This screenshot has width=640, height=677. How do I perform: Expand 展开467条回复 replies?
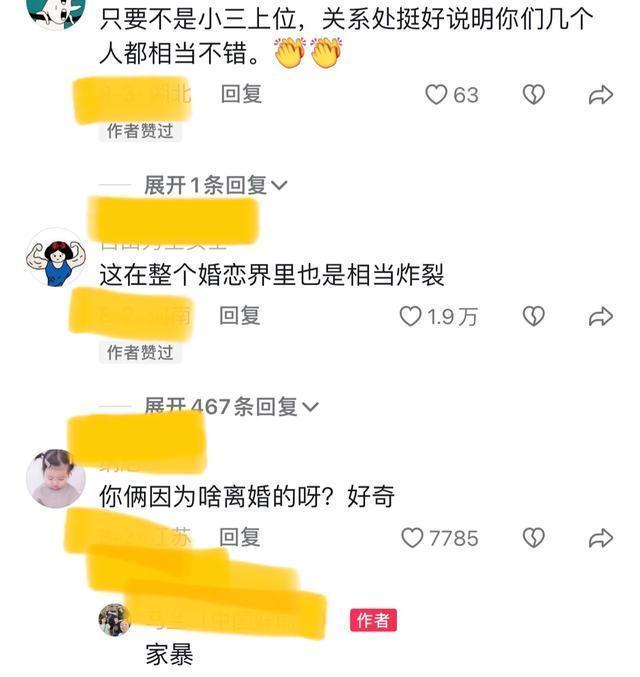click(x=231, y=406)
